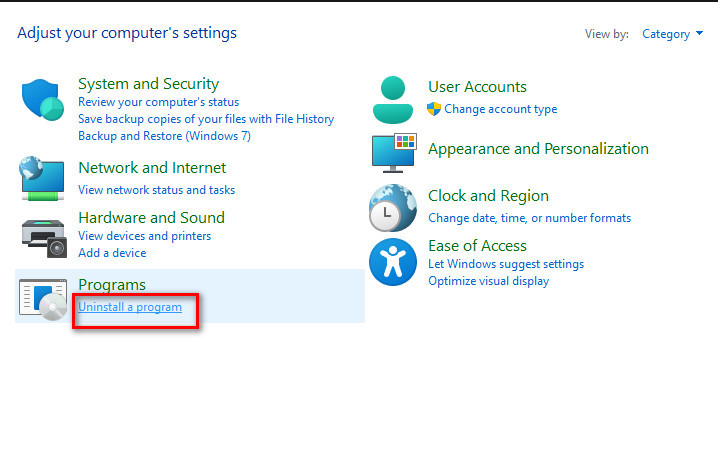Open Review your computer's status
The image size is (718, 470).
click(x=158, y=102)
